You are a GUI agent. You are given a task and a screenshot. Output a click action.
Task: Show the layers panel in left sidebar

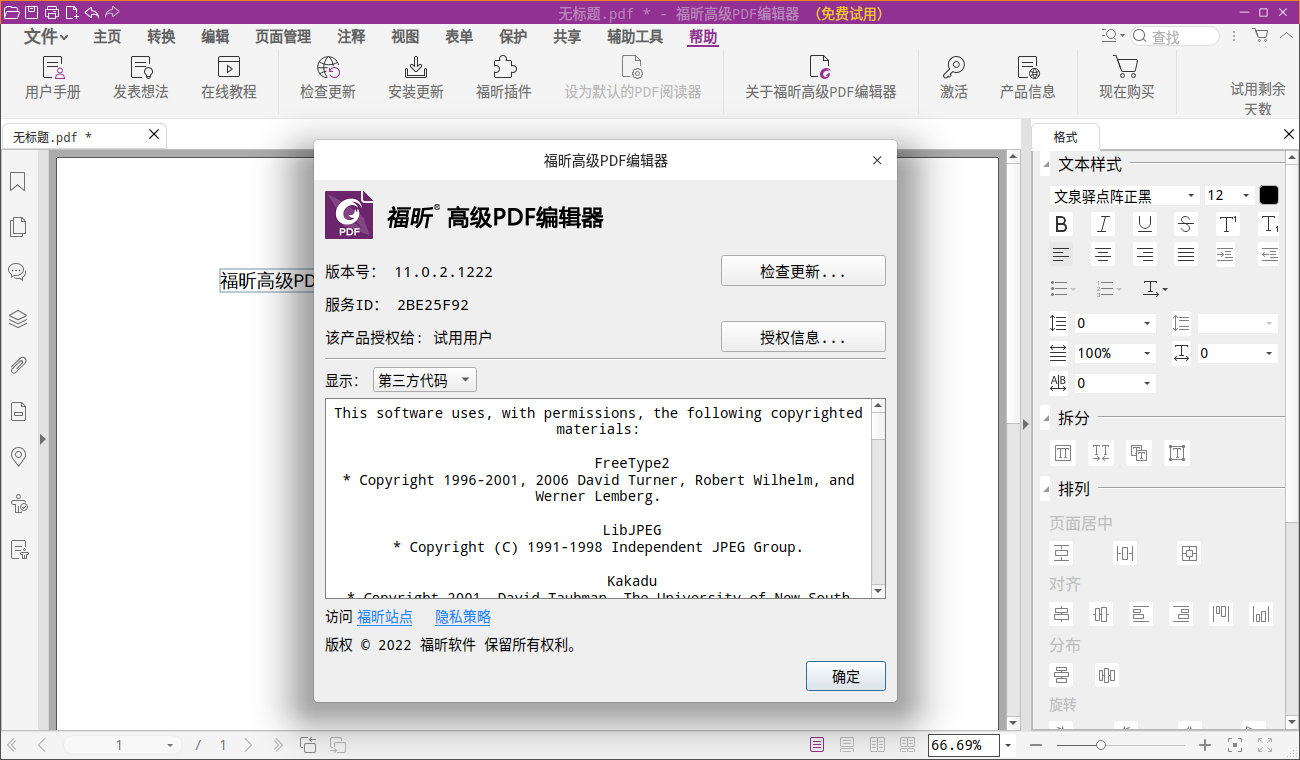point(17,319)
